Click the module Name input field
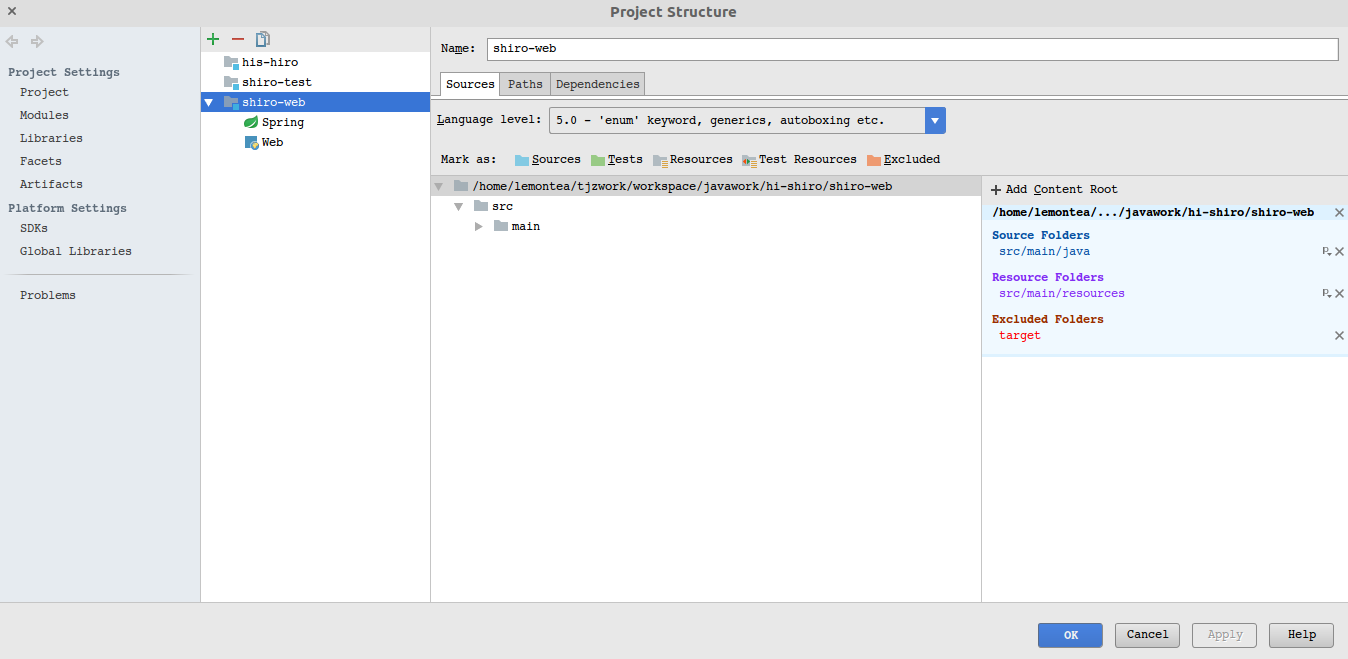 coord(912,49)
